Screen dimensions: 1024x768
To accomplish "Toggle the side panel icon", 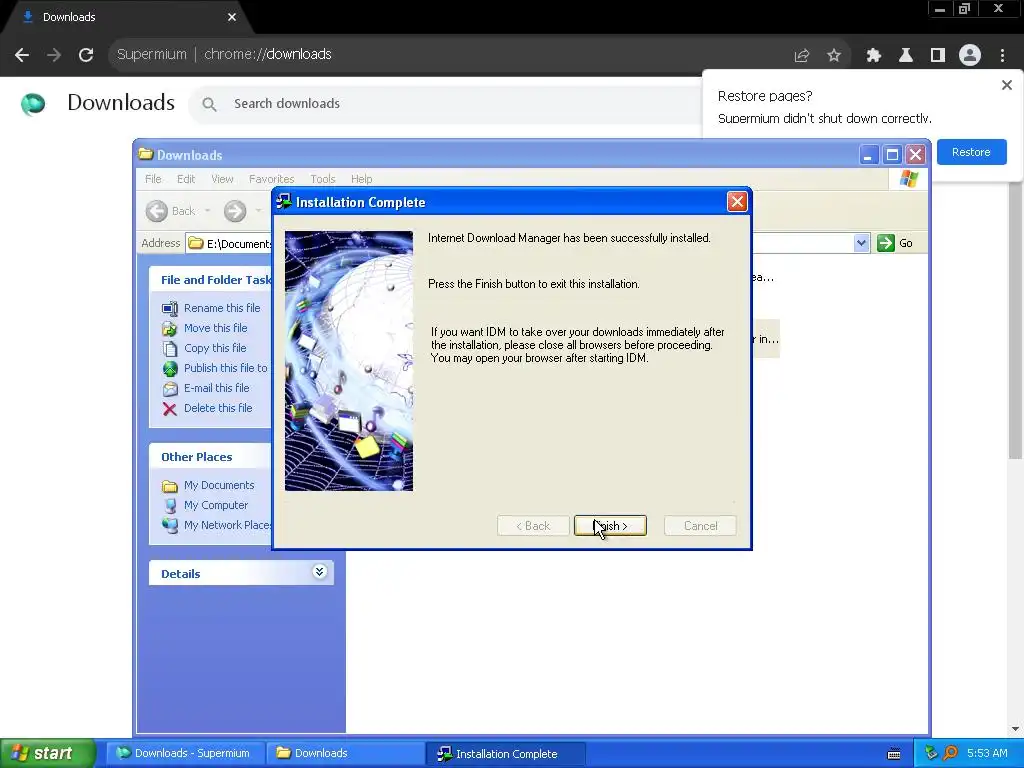I will [x=938, y=56].
